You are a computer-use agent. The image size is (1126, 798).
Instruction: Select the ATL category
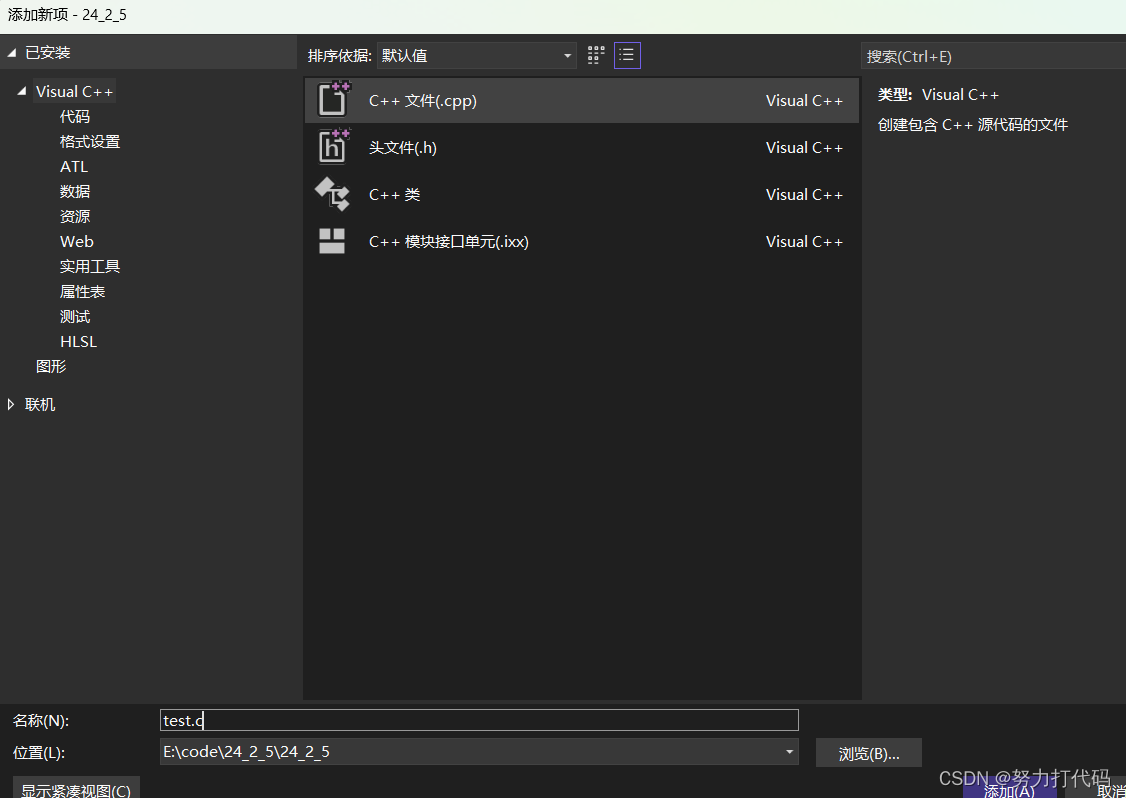click(x=73, y=166)
